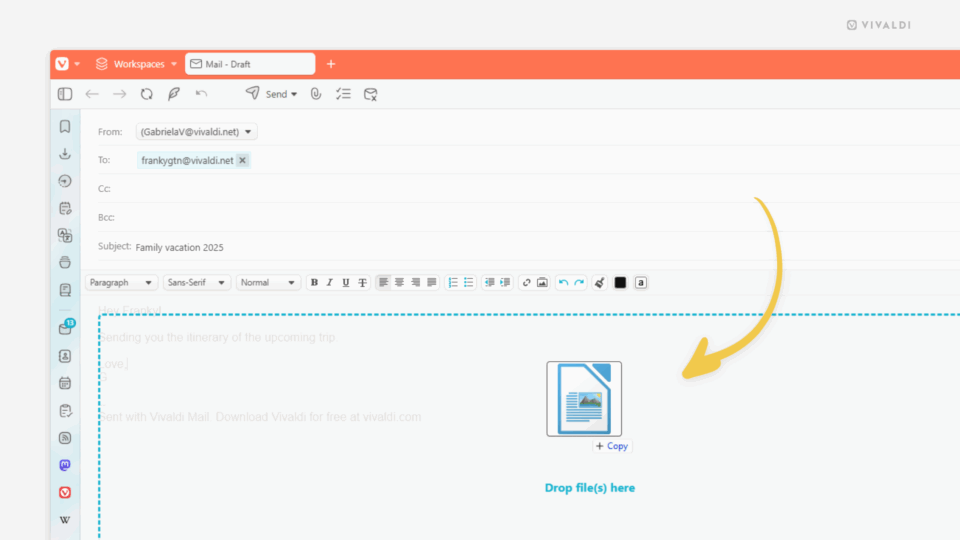Select the Mail - Draft tab
The width and height of the screenshot is (960, 540).
tap(250, 64)
